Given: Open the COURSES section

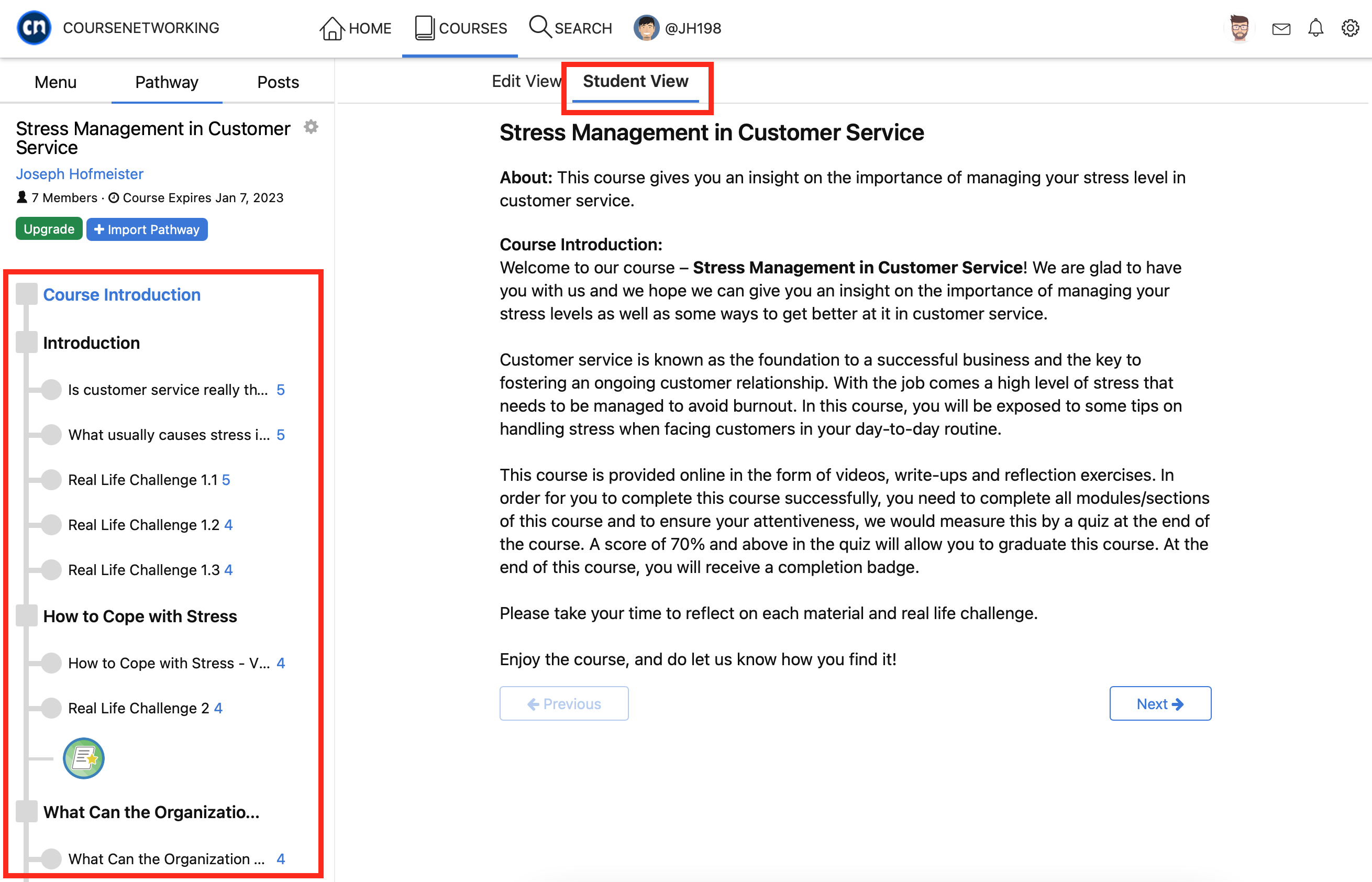Looking at the screenshot, I should click(x=460, y=28).
